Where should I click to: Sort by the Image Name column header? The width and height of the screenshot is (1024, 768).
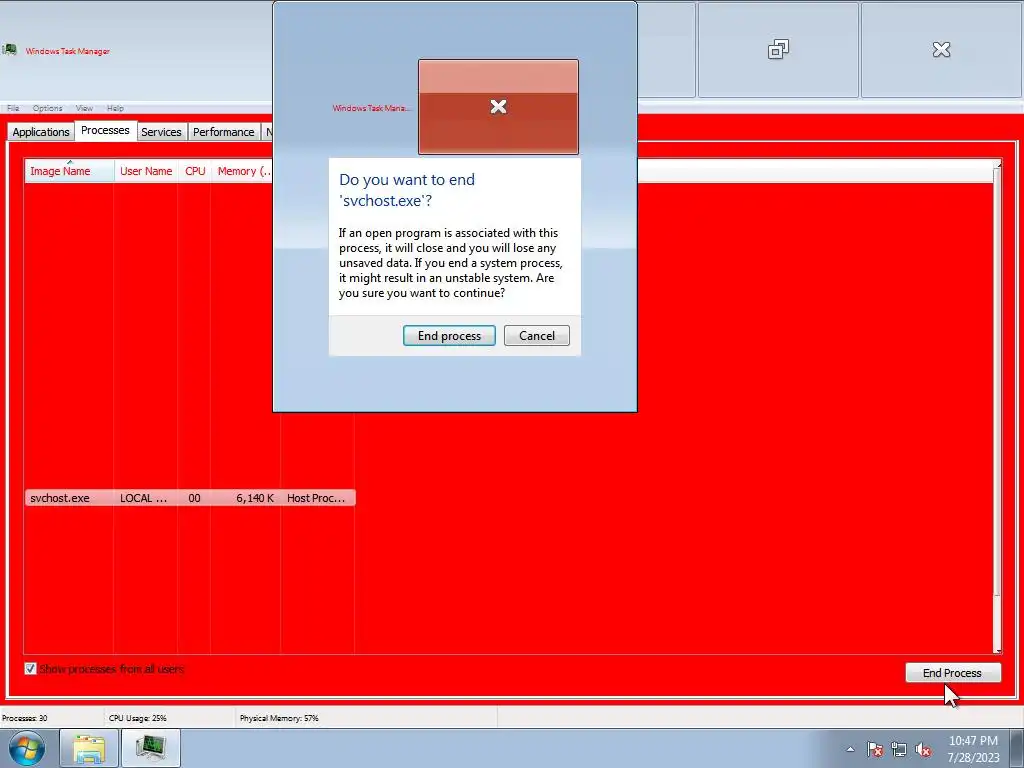pos(69,171)
